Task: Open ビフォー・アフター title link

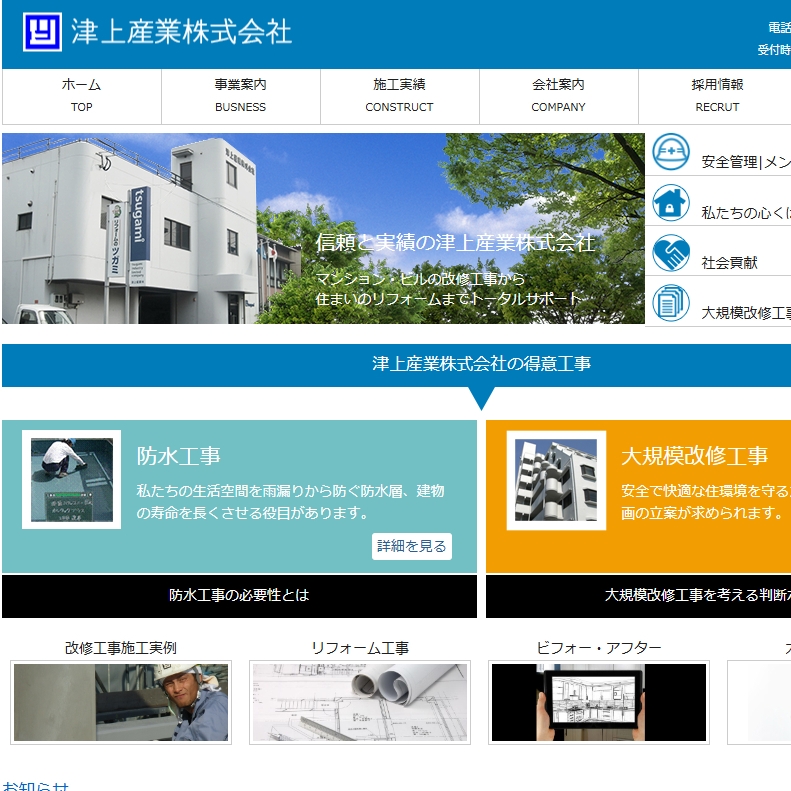Action: coord(599,648)
